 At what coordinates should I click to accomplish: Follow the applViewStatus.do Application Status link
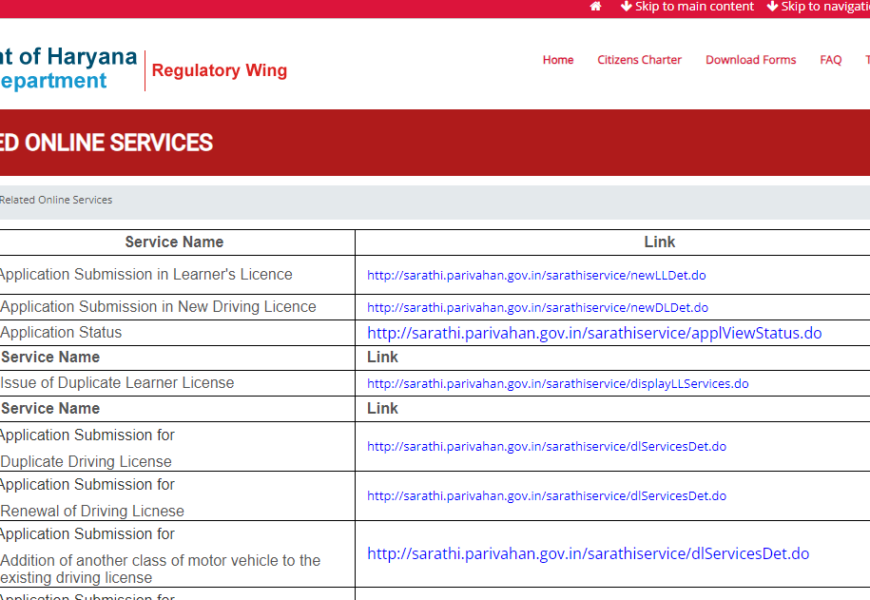point(594,333)
